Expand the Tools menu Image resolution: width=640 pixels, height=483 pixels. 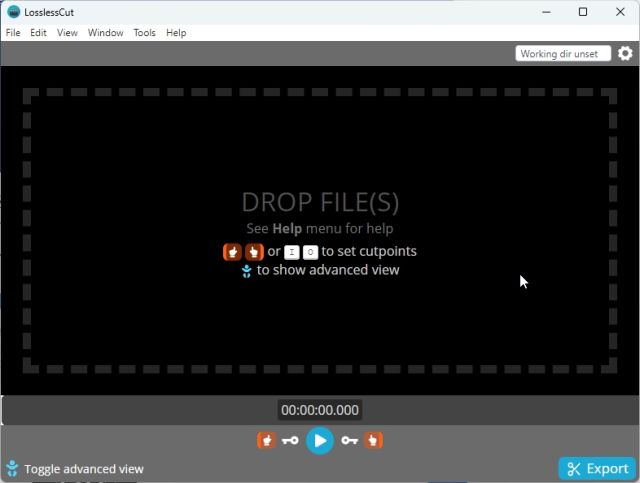click(145, 33)
